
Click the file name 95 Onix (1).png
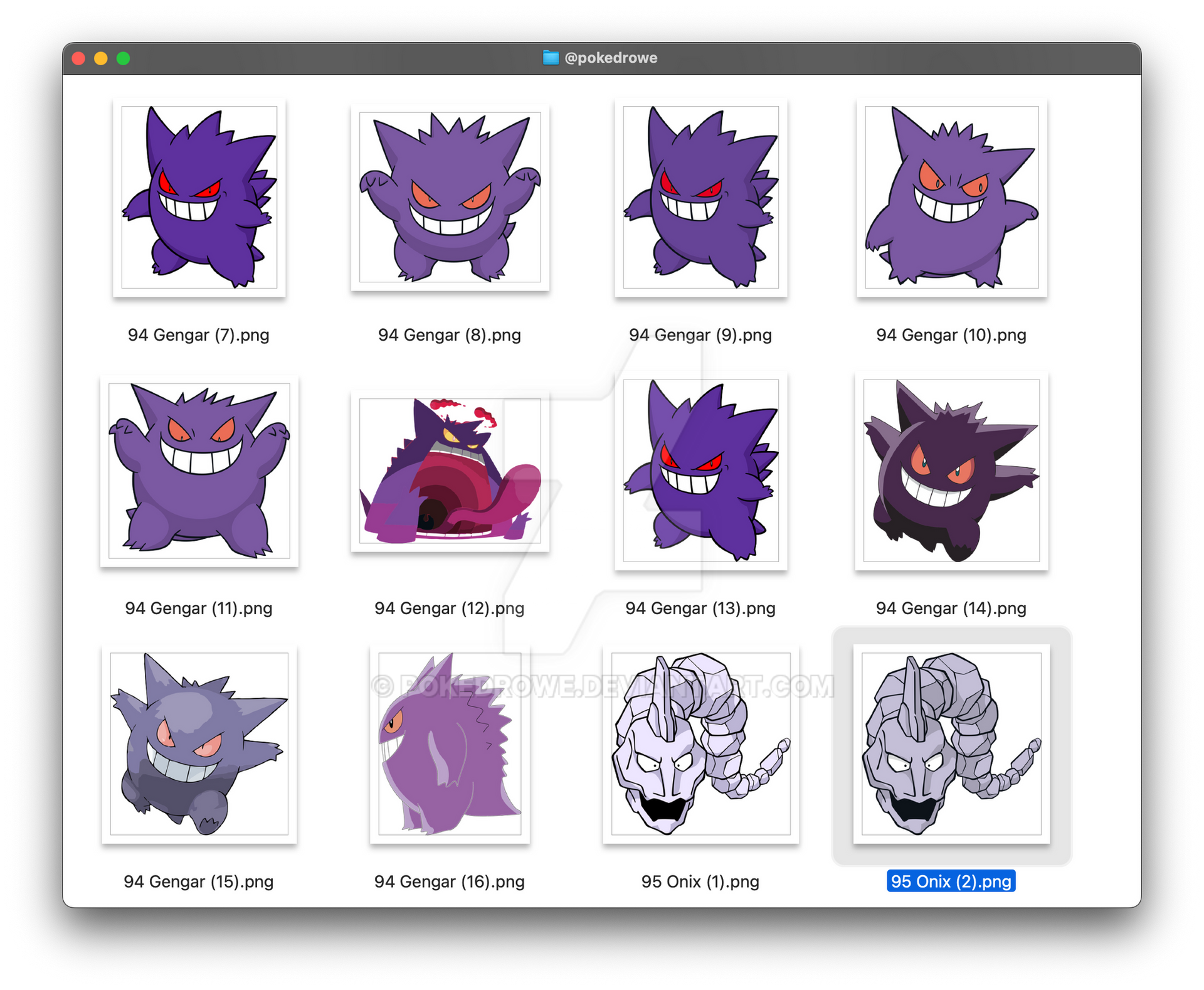coord(700,882)
